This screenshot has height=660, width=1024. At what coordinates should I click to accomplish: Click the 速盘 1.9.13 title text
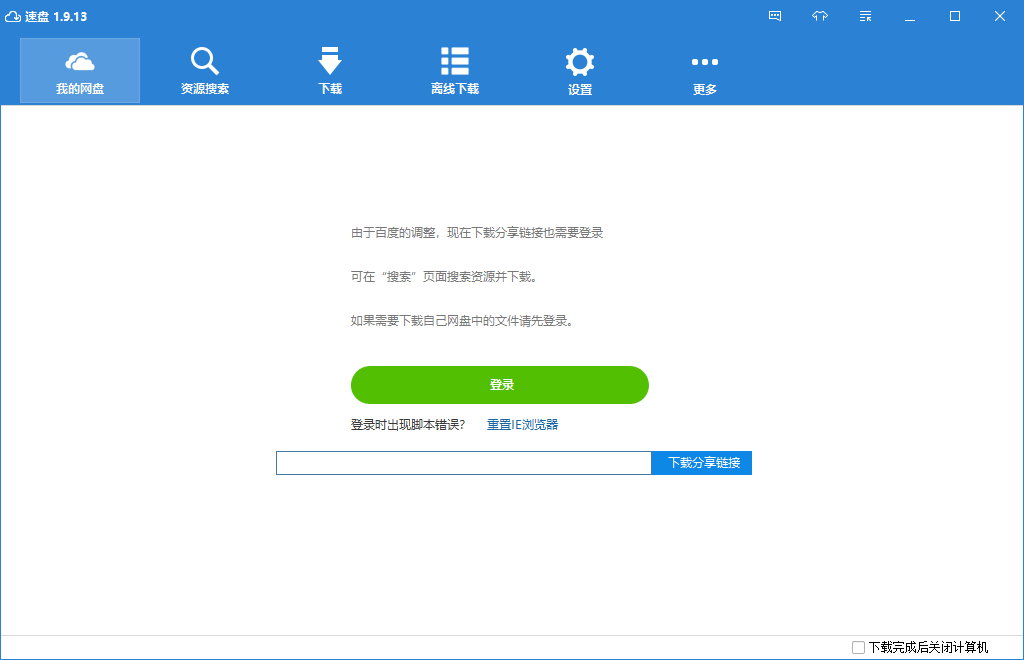pyautogui.click(x=56, y=16)
